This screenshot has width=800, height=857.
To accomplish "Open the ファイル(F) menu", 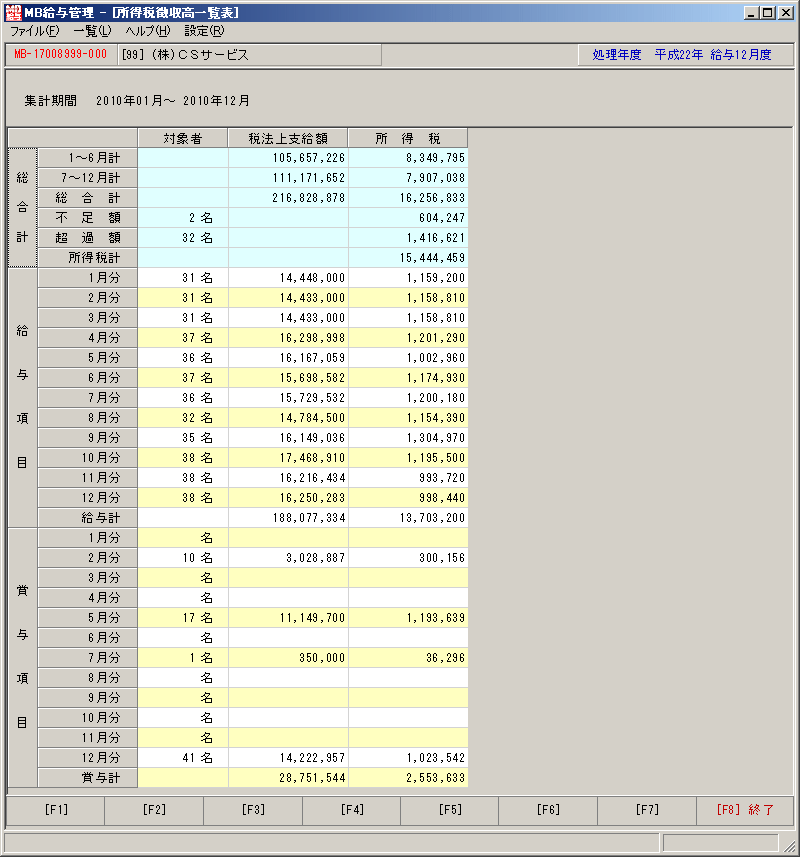I will [x=34, y=31].
